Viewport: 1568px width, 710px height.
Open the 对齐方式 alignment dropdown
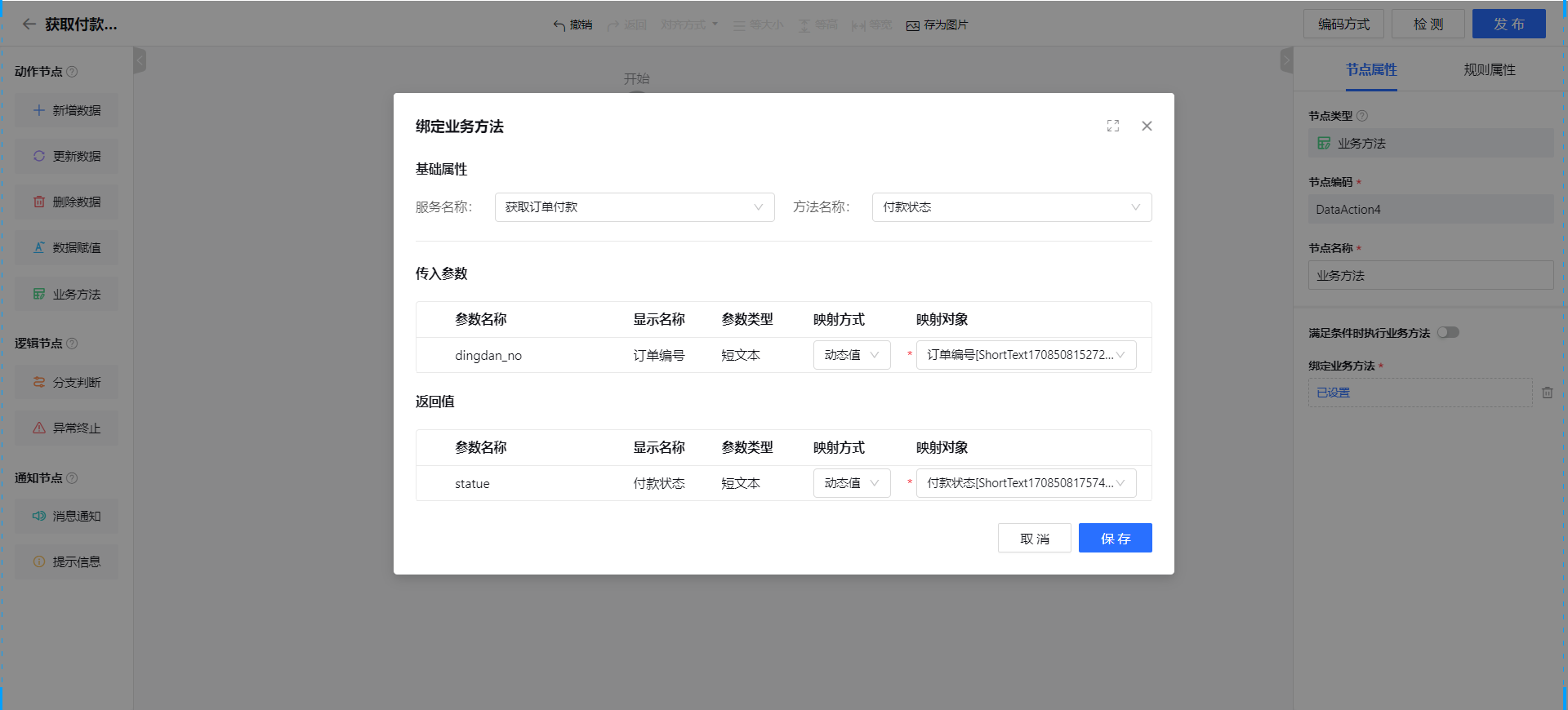[x=689, y=25]
